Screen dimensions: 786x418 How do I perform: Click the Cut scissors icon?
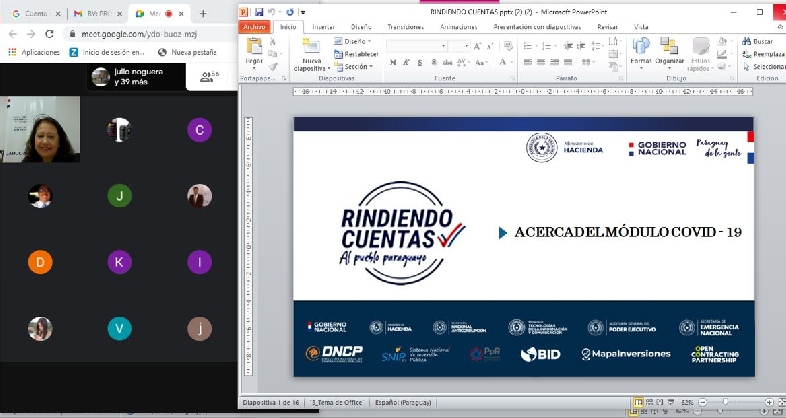[273, 42]
